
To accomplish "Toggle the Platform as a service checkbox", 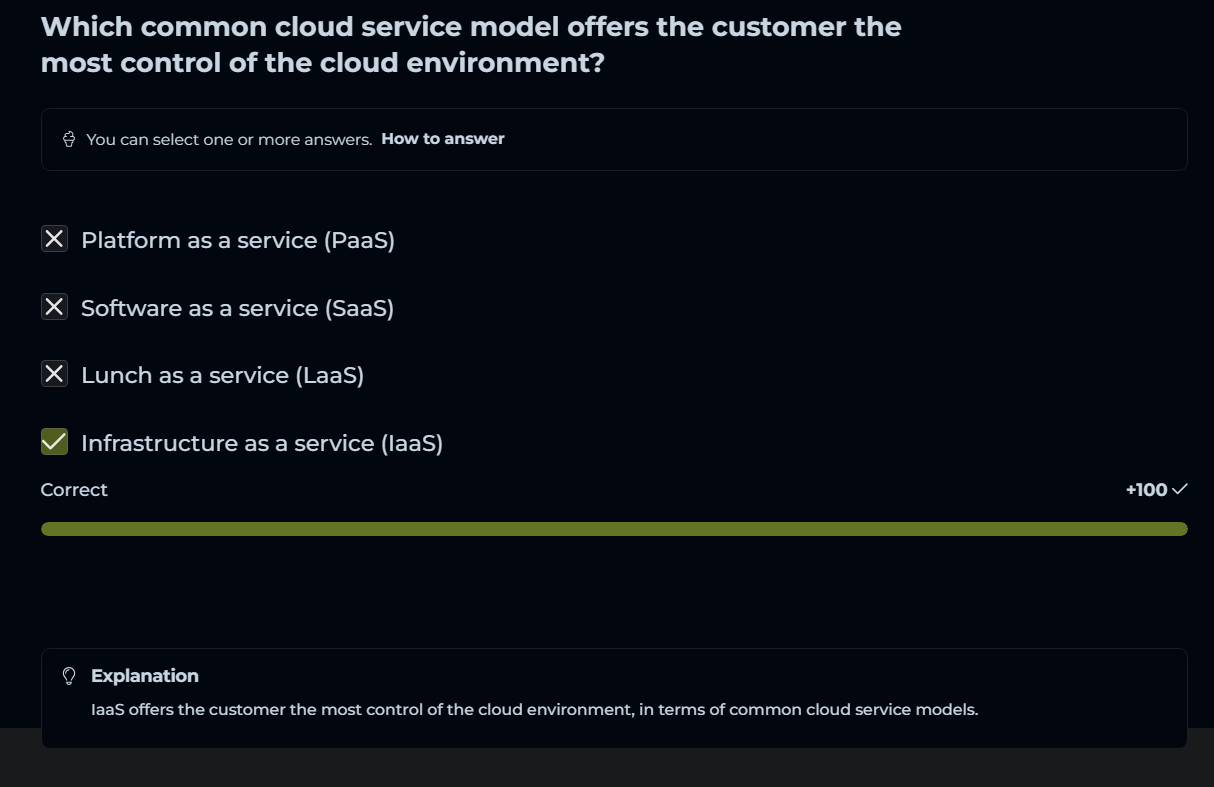I will [x=54, y=239].
